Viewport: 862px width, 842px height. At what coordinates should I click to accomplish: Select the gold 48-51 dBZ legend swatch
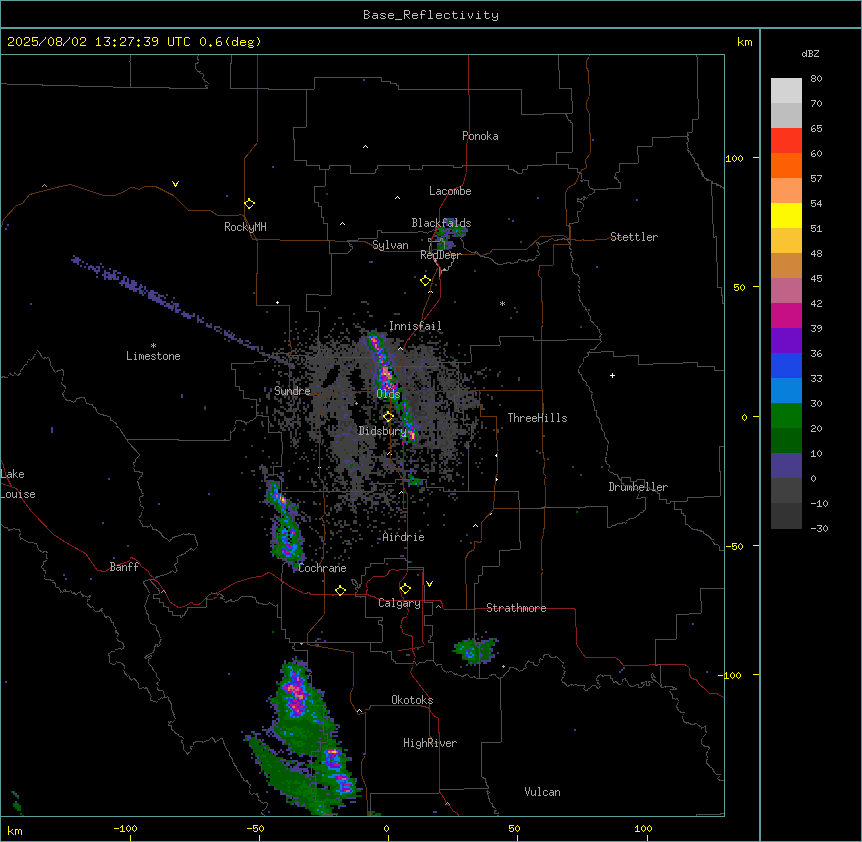coord(786,241)
